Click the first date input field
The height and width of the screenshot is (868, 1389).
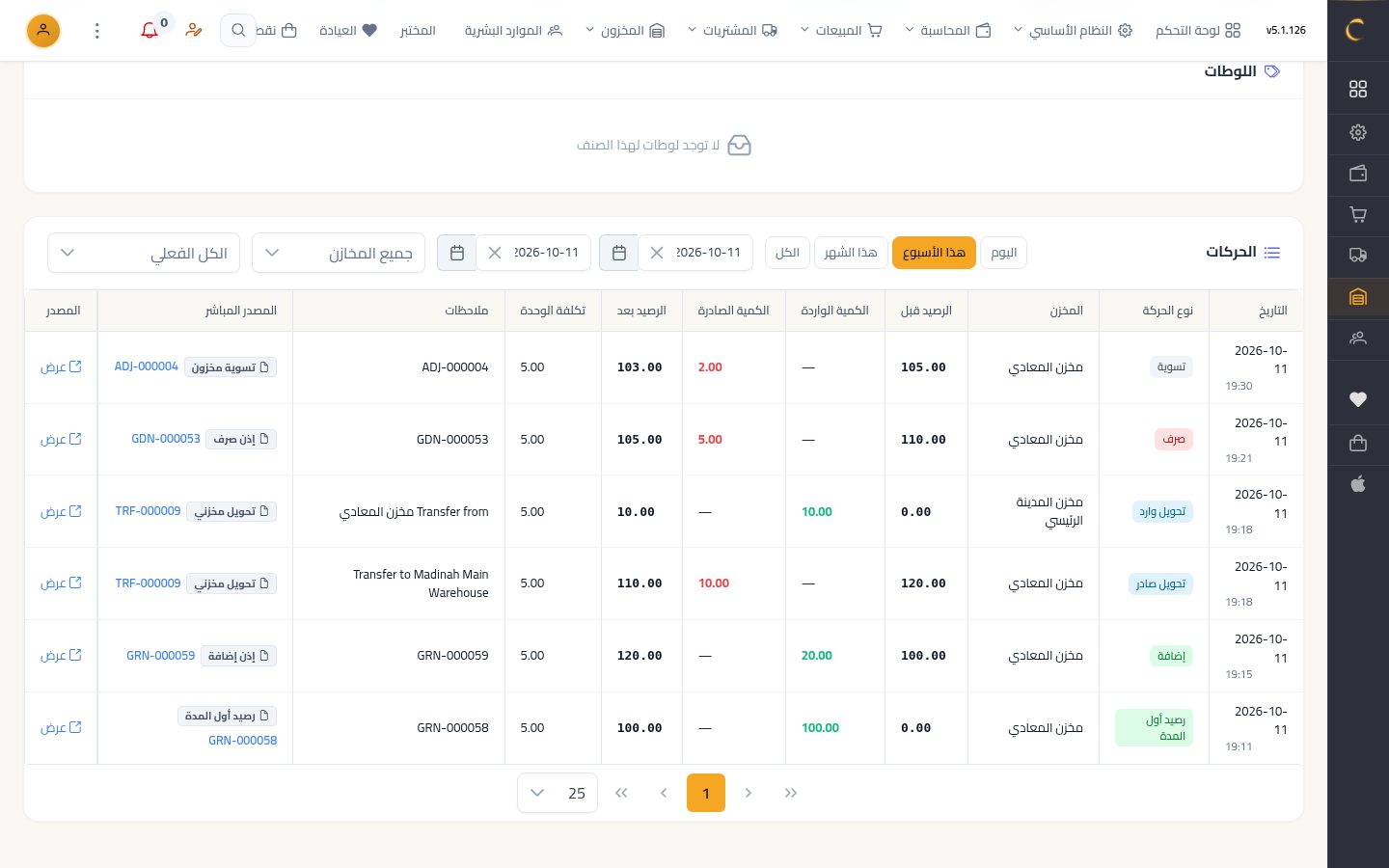(694, 253)
